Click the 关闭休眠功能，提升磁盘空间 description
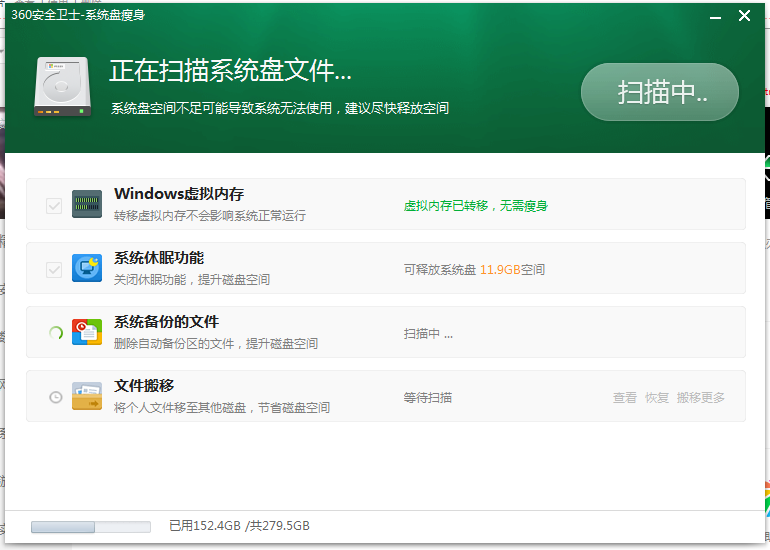The image size is (770, 550). (192, 280)
